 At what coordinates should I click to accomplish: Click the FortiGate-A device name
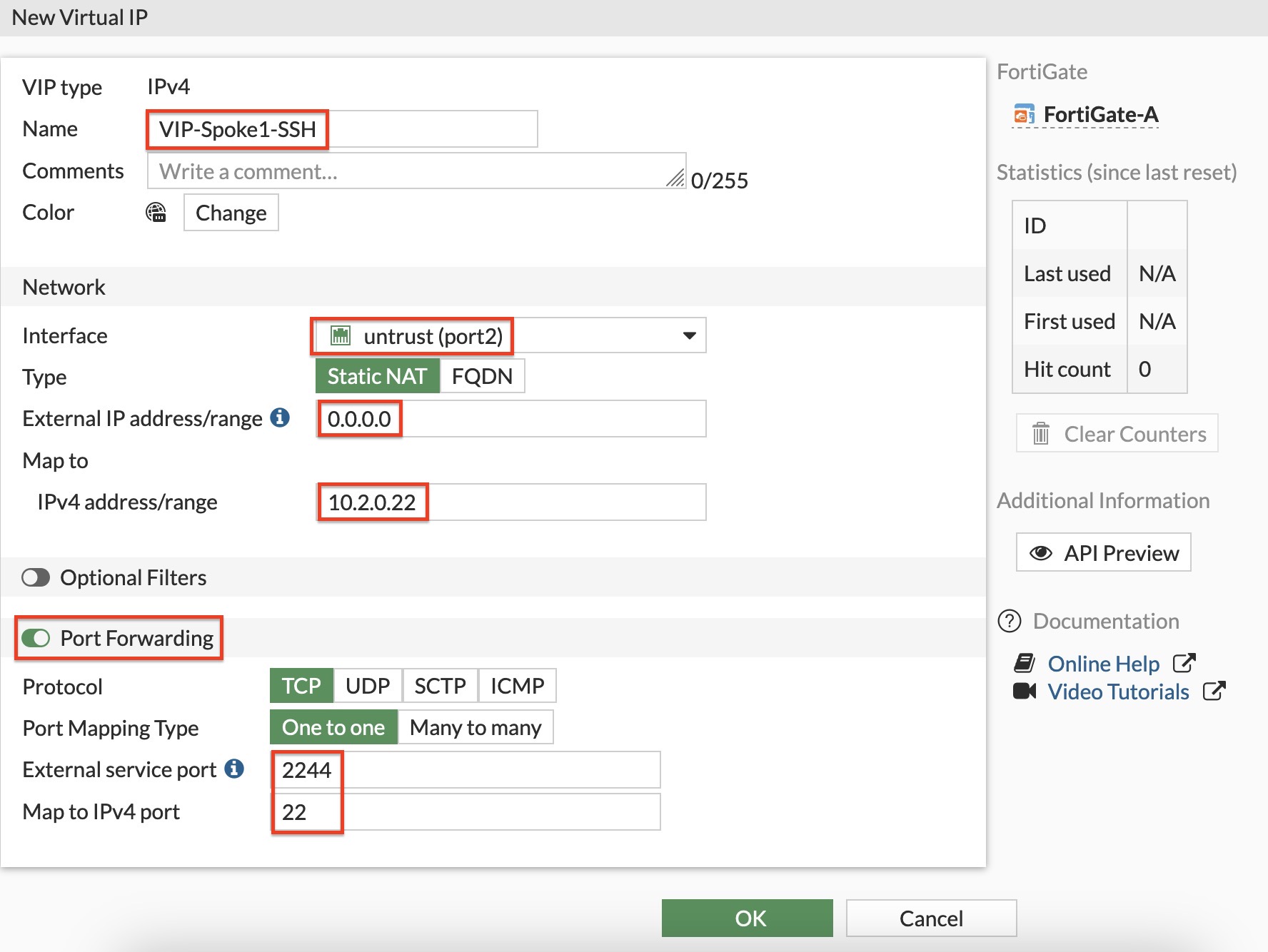pyautogui.click(x=1101, y=114)
